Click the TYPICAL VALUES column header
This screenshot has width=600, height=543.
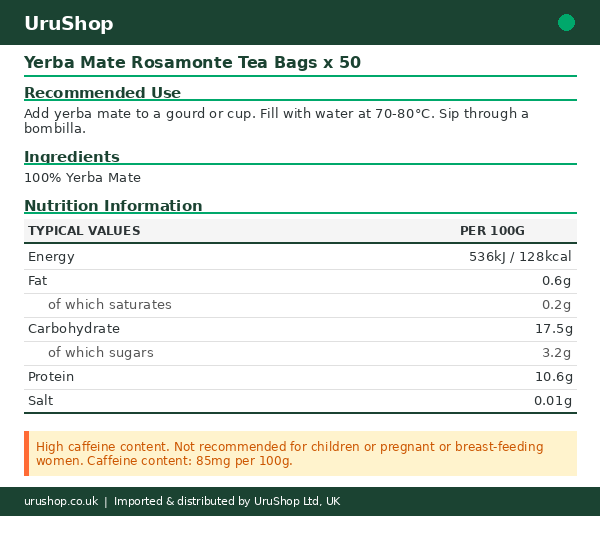pos(84,231)
